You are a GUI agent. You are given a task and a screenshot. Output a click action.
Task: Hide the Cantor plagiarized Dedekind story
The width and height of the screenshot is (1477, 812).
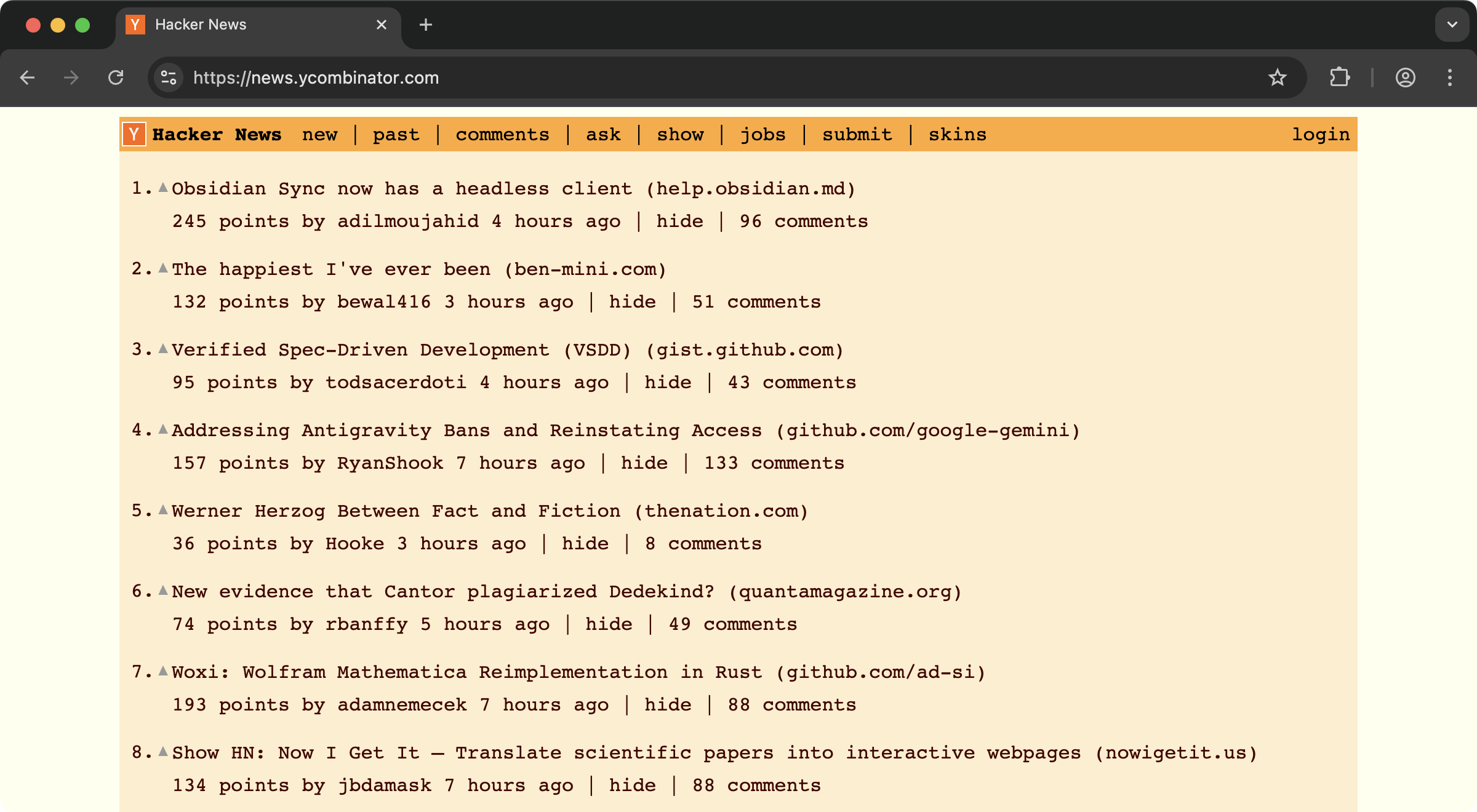[x=609, y=624]
